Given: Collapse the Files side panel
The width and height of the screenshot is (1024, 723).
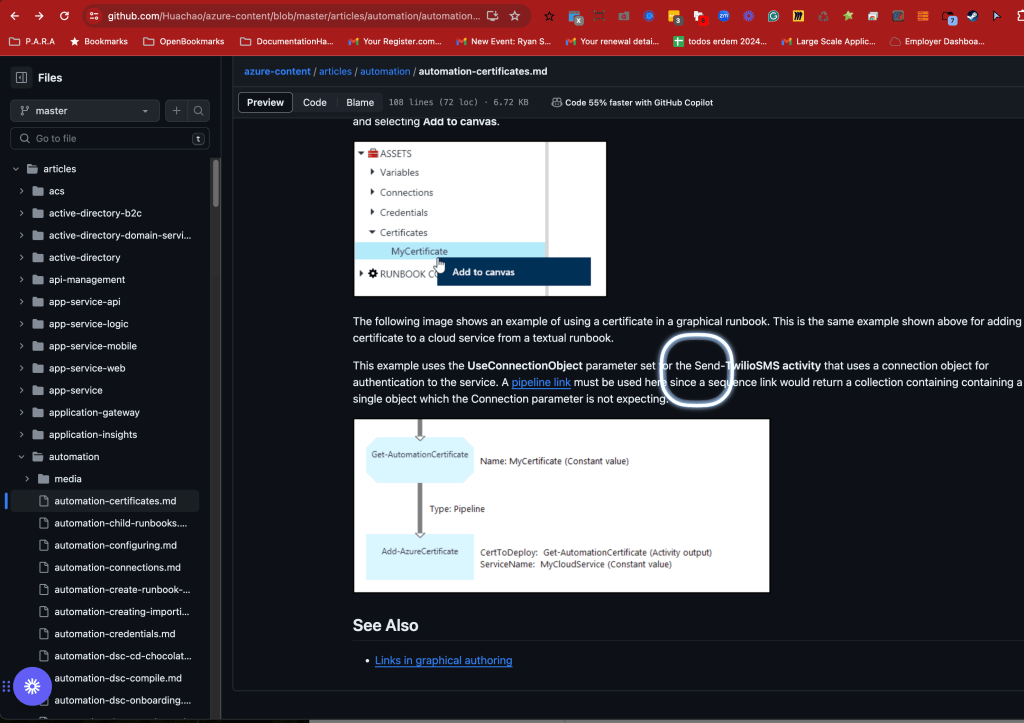Looking at the screenshot, I should pyautogui.click(x=22, y=78).
